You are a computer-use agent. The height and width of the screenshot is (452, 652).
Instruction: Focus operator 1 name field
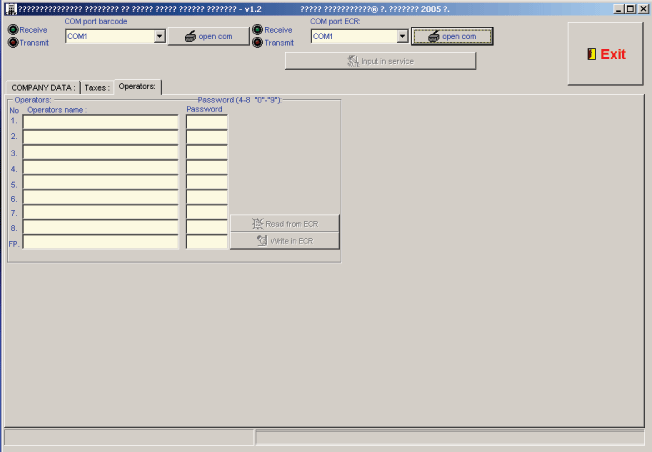(101, 122)
